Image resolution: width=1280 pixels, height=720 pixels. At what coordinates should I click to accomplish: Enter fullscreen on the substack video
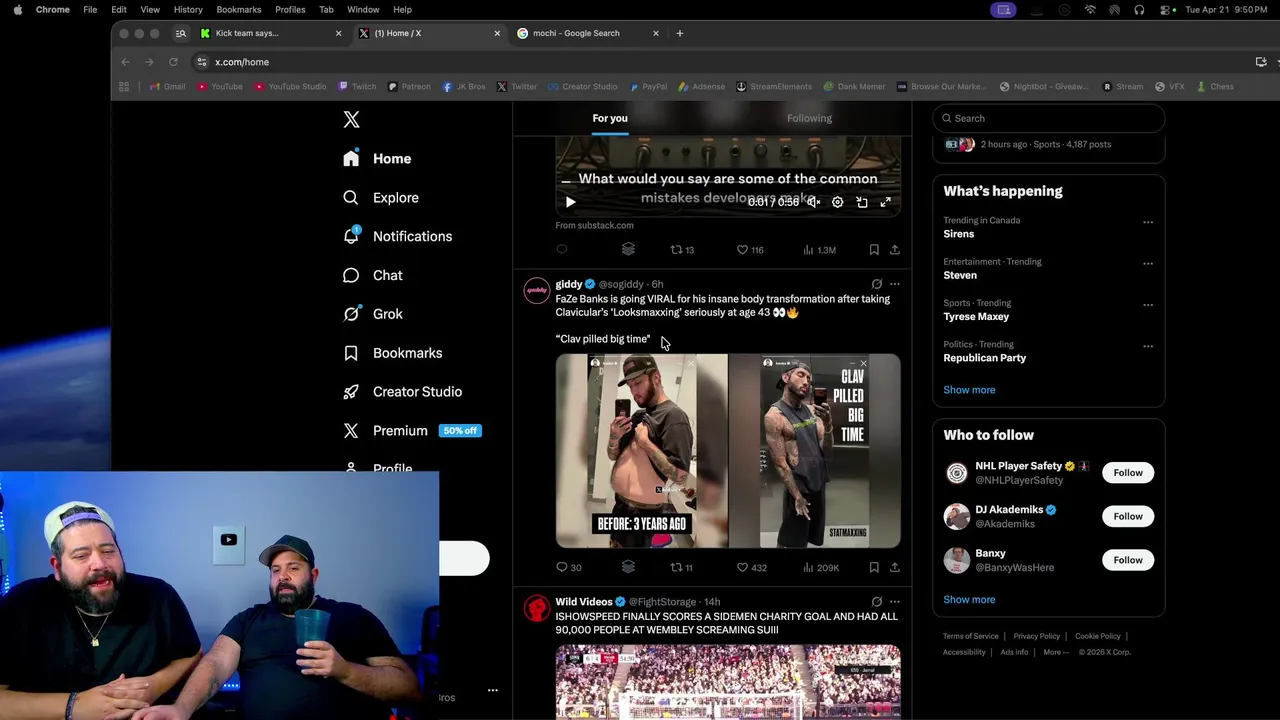[x=886, y=202]
